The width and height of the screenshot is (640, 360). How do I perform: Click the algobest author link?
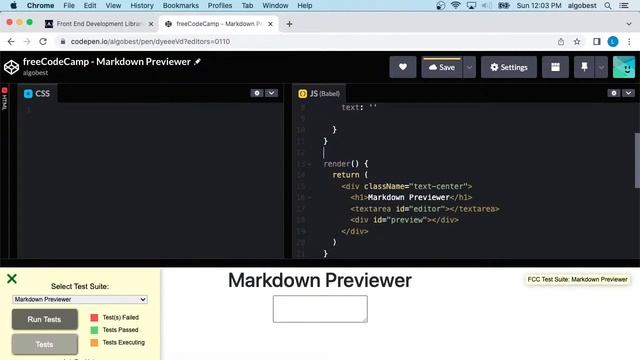tap(36, 73)
